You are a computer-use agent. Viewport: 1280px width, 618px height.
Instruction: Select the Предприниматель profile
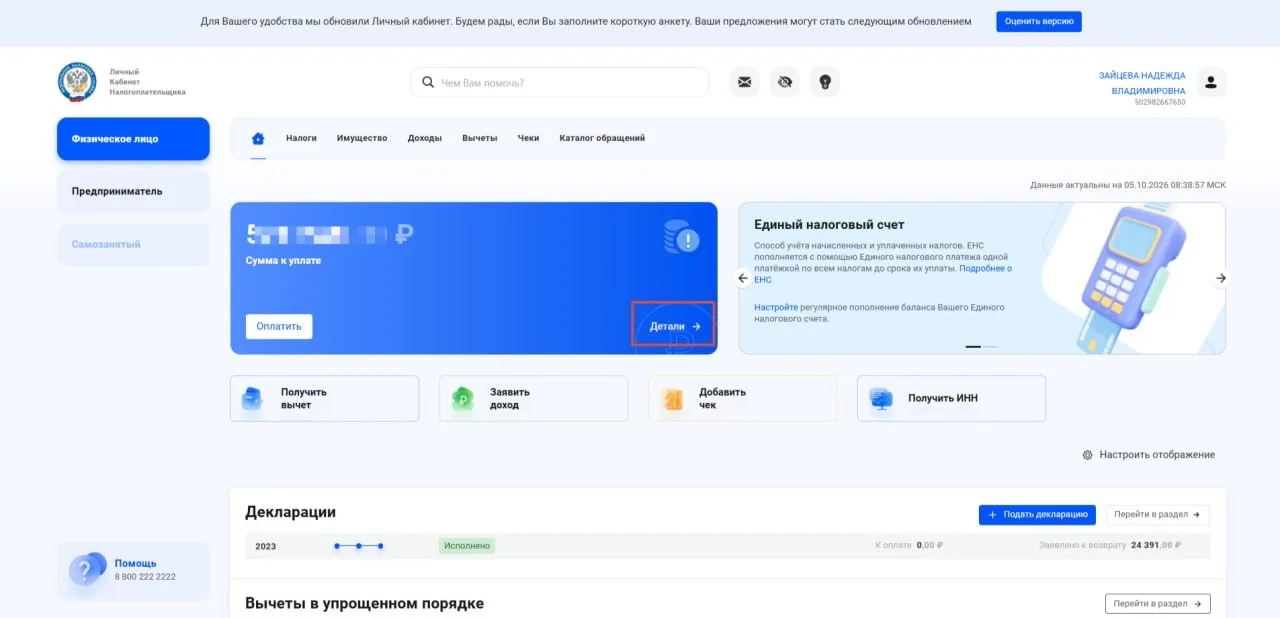point(133,191)
